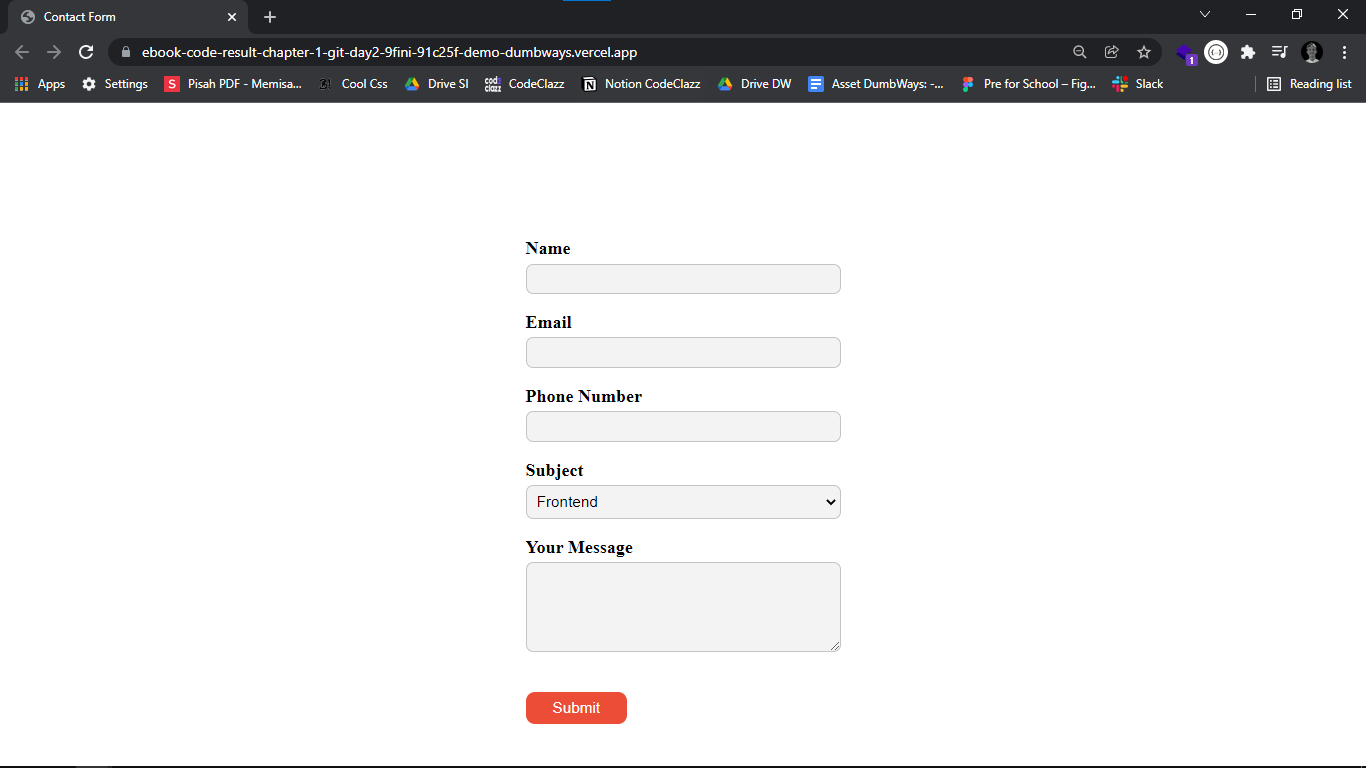The height and width of the screenshot is (768, 1366).
Task: Click the Your Message text area
Action: [x=683, y=607]
